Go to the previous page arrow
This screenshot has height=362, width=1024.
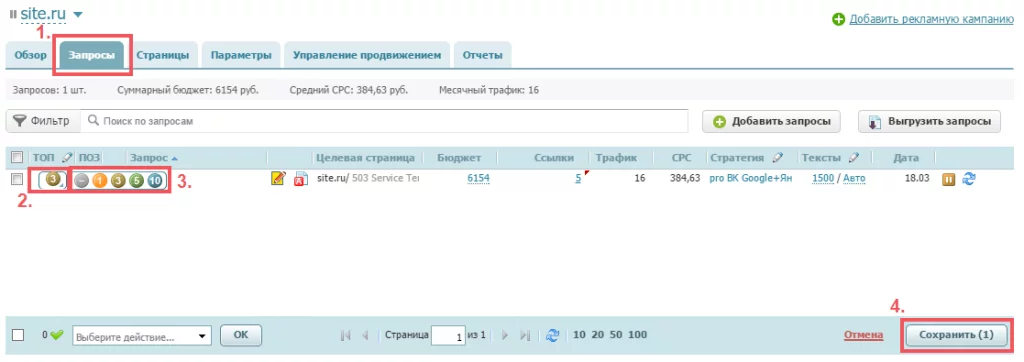tap(365, 335)
